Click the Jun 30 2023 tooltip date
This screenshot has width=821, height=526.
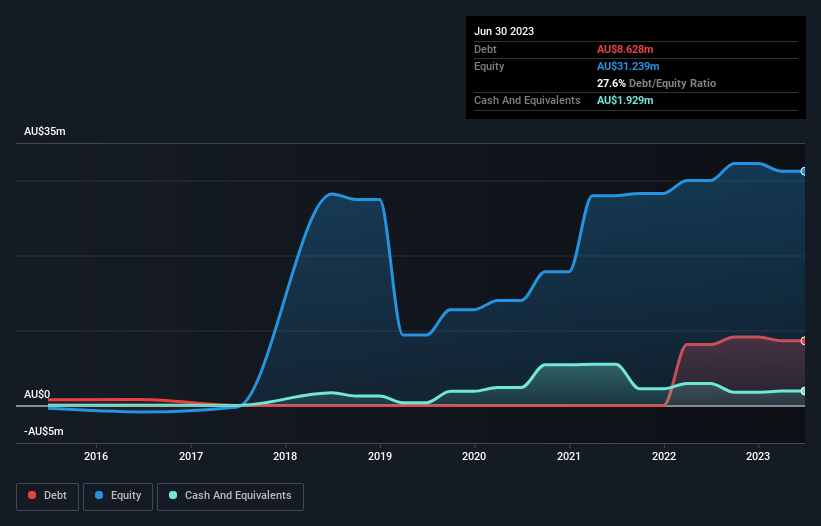(x=504, y=31)
